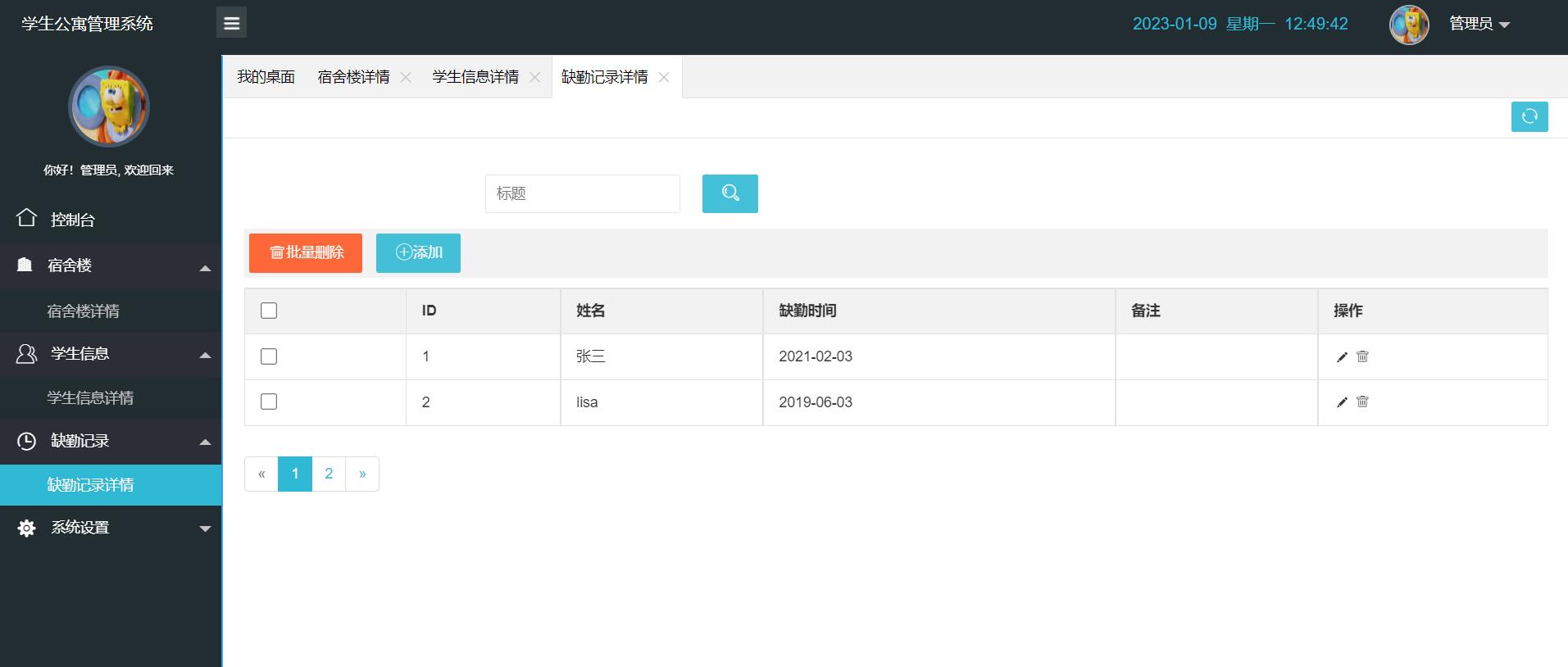This screenshot has height=667, width=1568.
Task: Edit row 张三 with pencil icon
Action: pos(1342,356)
